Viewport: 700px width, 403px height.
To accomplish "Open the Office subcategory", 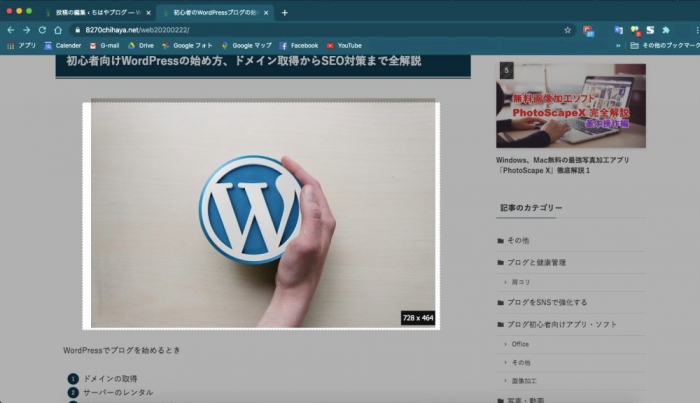I will pos(520,344).
